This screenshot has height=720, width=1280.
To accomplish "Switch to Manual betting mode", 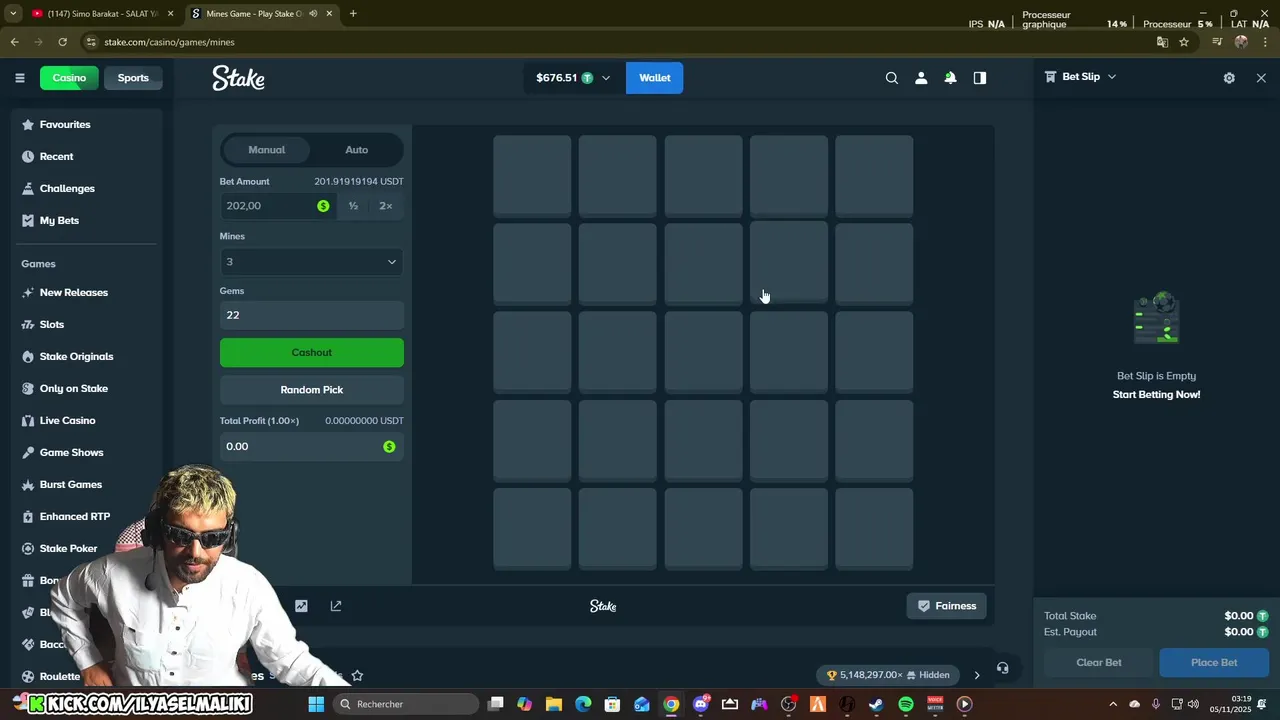I will pyautogui.click(x=267, y=150).
